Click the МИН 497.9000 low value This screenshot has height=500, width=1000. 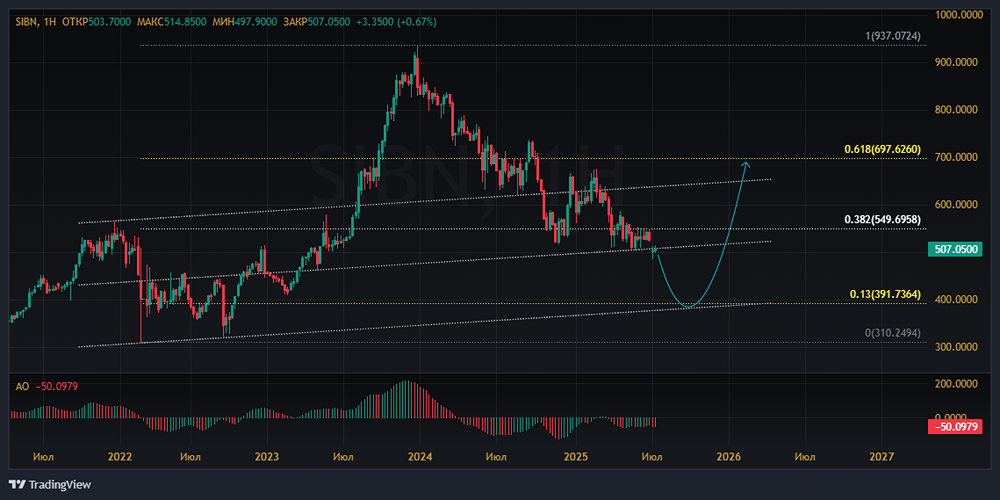244,22
